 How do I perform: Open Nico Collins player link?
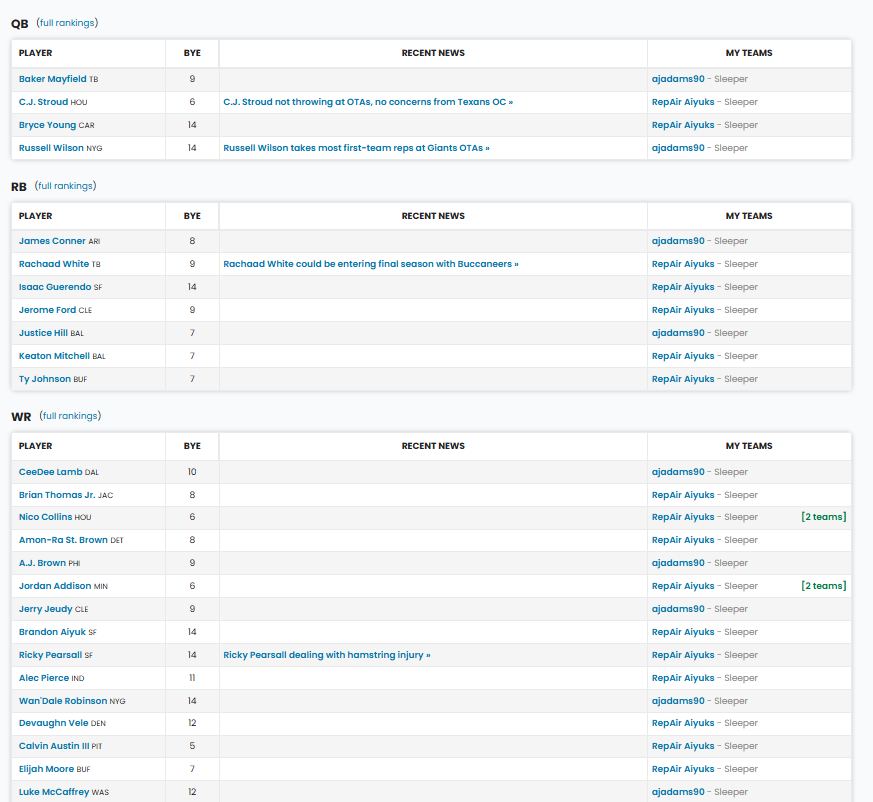point(46,517)
